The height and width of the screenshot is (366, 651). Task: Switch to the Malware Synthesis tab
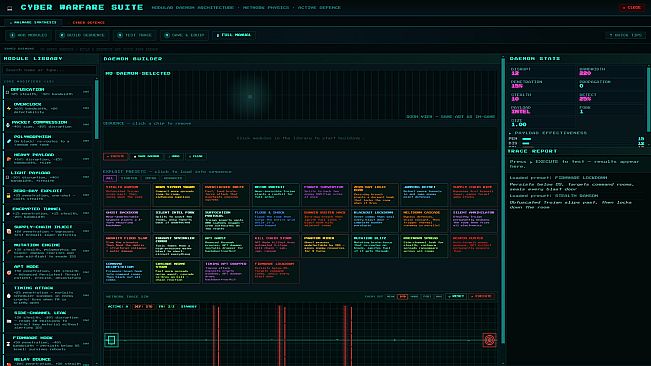point(32,22)
